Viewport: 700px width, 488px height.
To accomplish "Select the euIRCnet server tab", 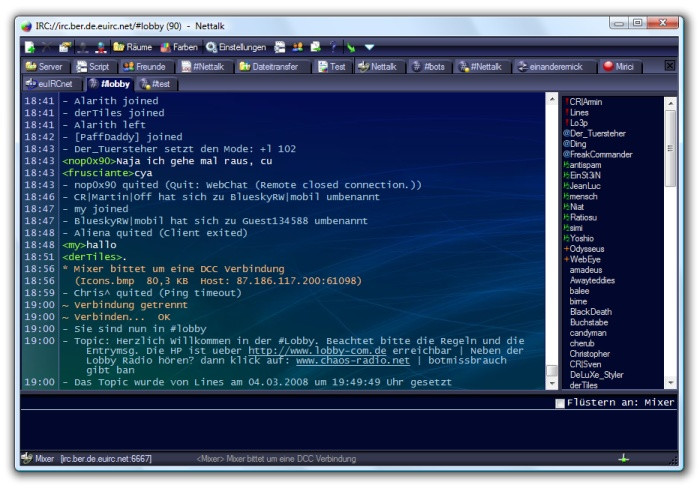I will 51,83.
